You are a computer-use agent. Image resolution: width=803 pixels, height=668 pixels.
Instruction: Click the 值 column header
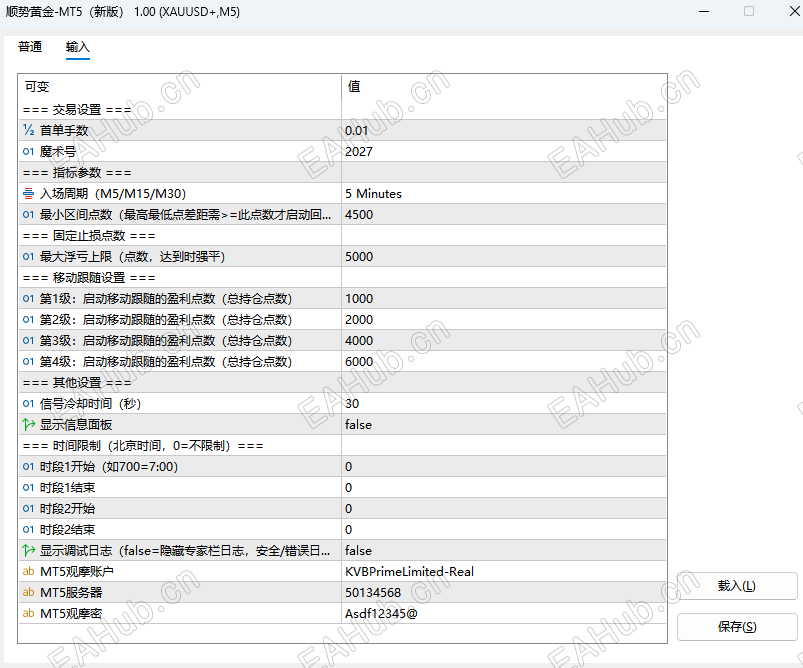pyautogui.click(x=504, y=87)
